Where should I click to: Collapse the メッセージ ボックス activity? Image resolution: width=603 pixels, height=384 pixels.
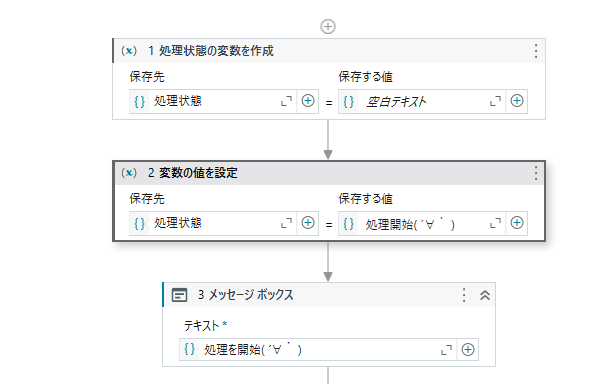point(485,295)
